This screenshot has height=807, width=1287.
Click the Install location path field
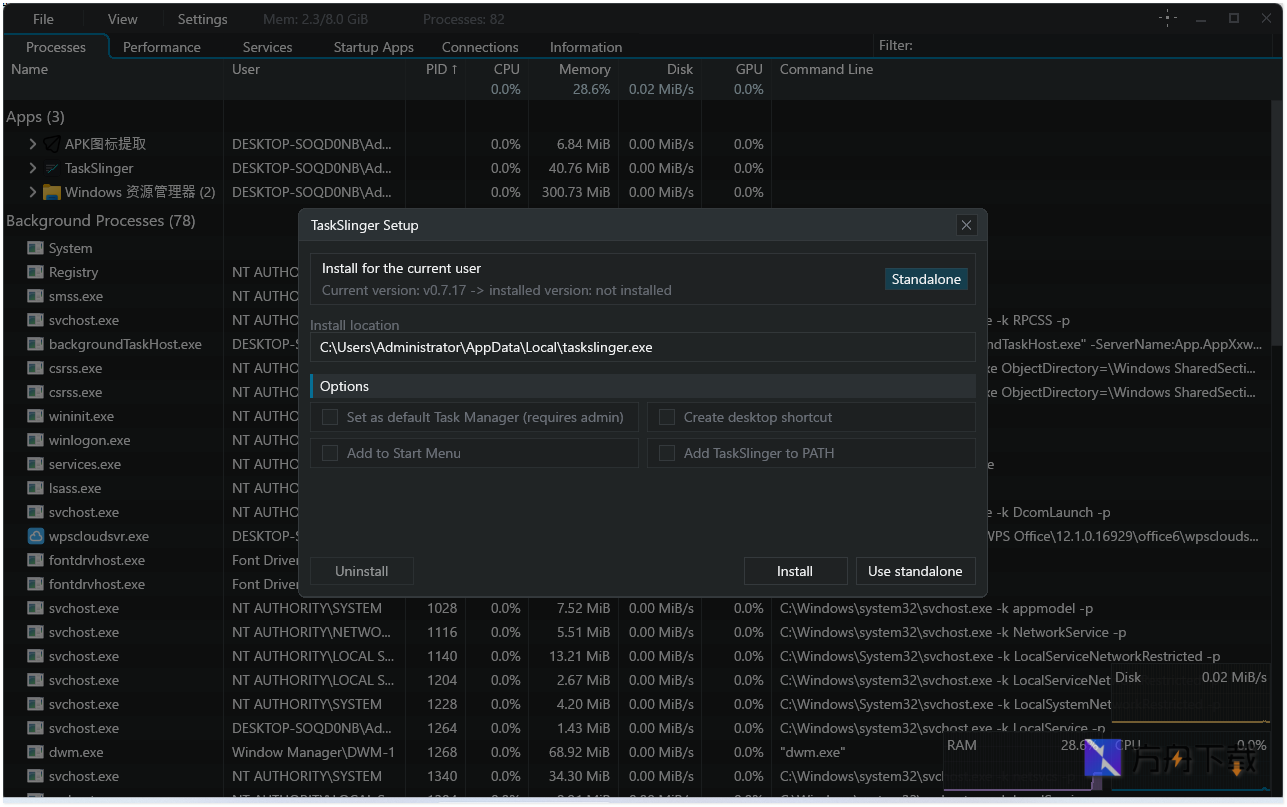(642, 347)
